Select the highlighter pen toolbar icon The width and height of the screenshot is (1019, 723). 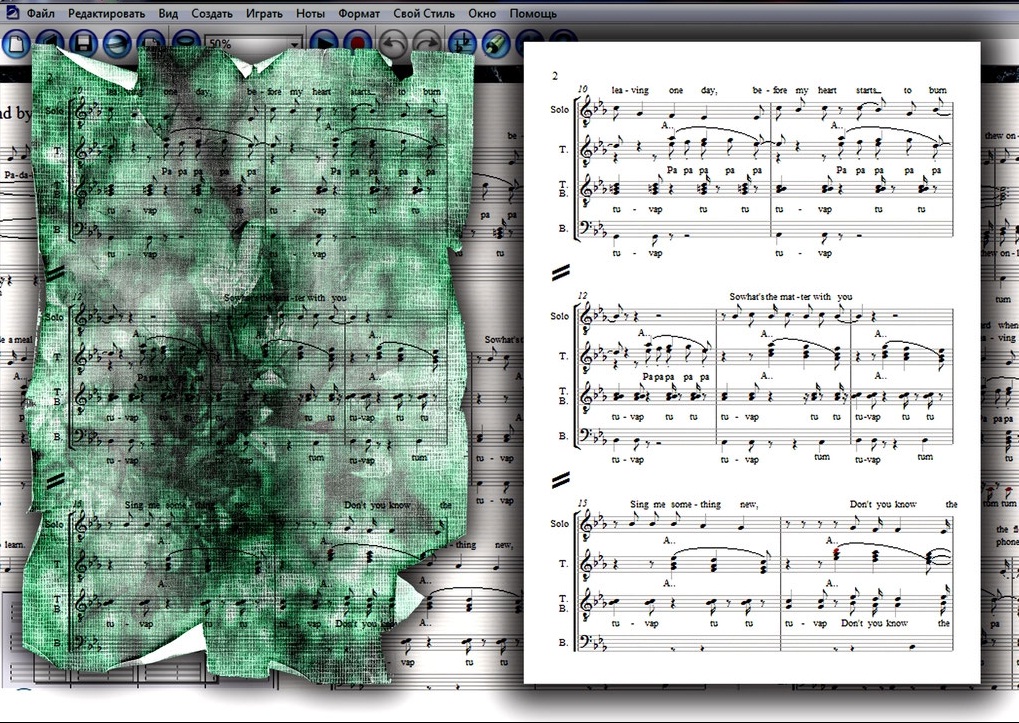(494, 43)
